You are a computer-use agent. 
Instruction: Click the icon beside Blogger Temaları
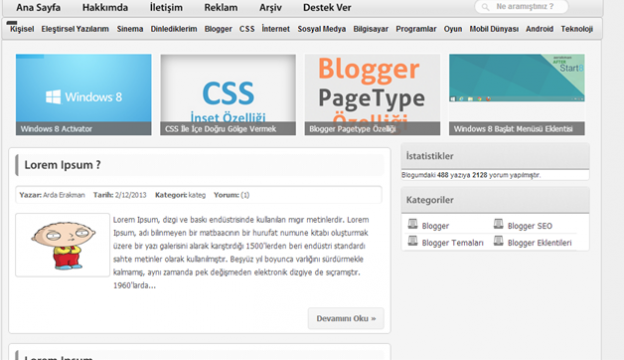[413, 241]
